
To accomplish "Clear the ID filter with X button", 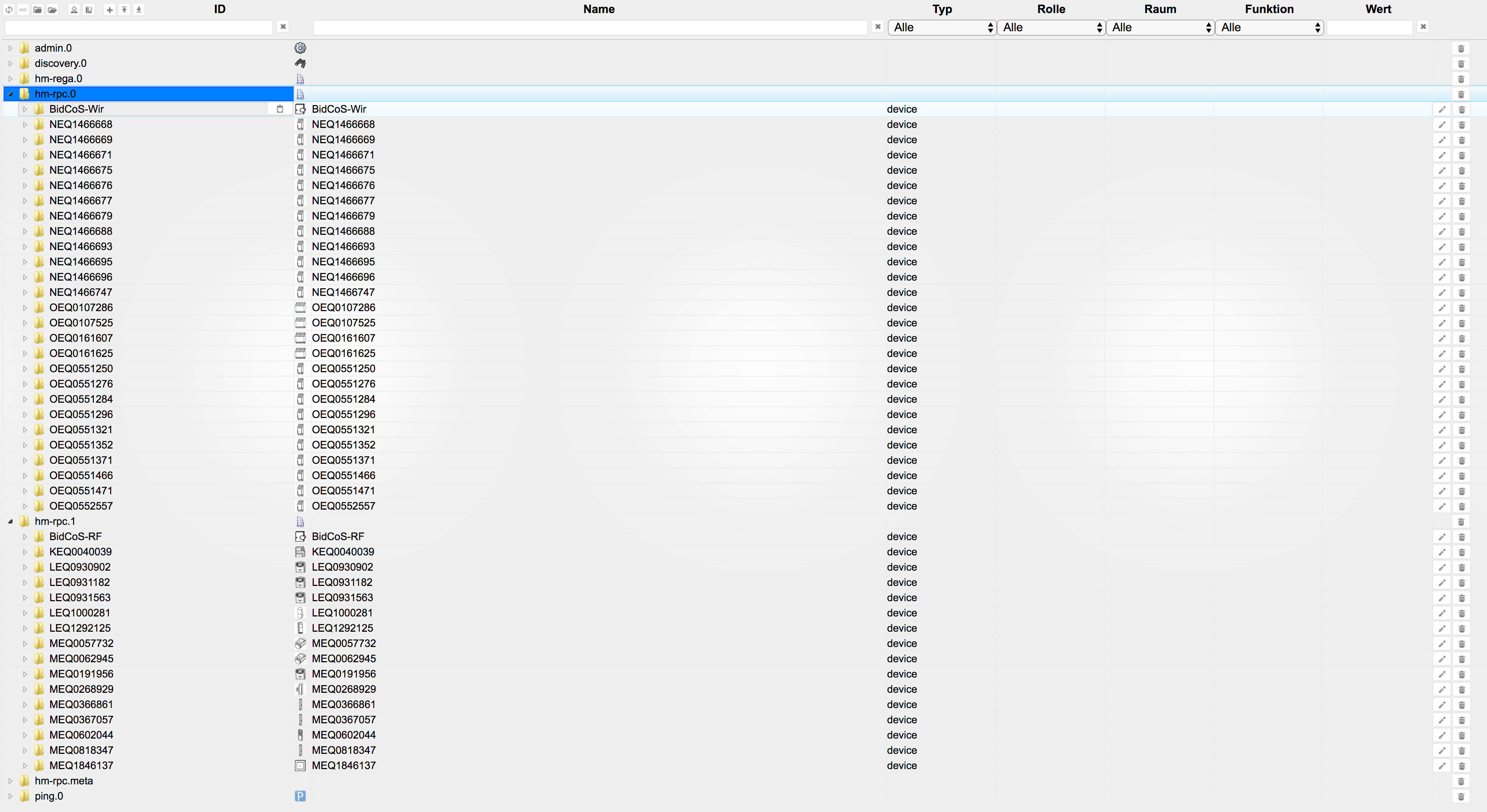I will click(x=283, y=27).
